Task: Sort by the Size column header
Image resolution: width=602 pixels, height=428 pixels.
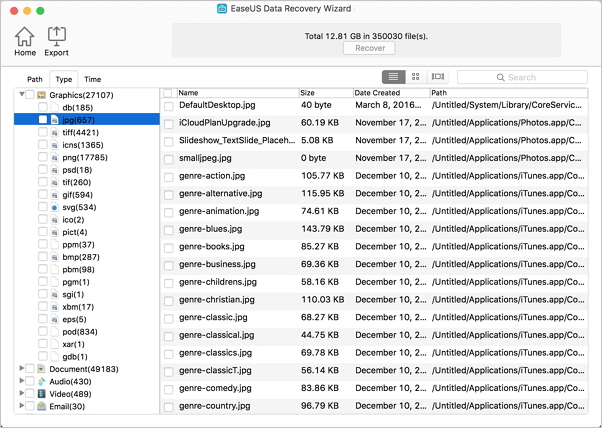Action: coord(326,93)
